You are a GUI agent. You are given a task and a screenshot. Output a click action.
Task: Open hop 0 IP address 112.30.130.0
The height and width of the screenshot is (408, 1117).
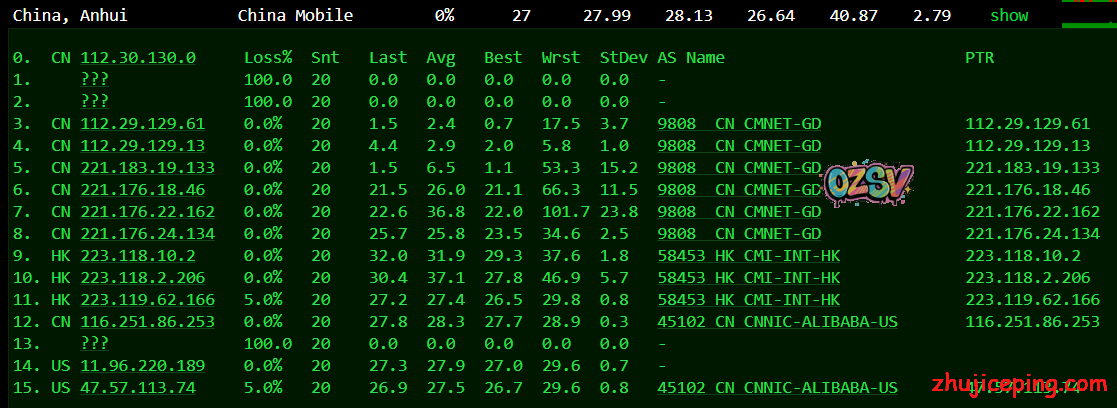tap(138, 58)
